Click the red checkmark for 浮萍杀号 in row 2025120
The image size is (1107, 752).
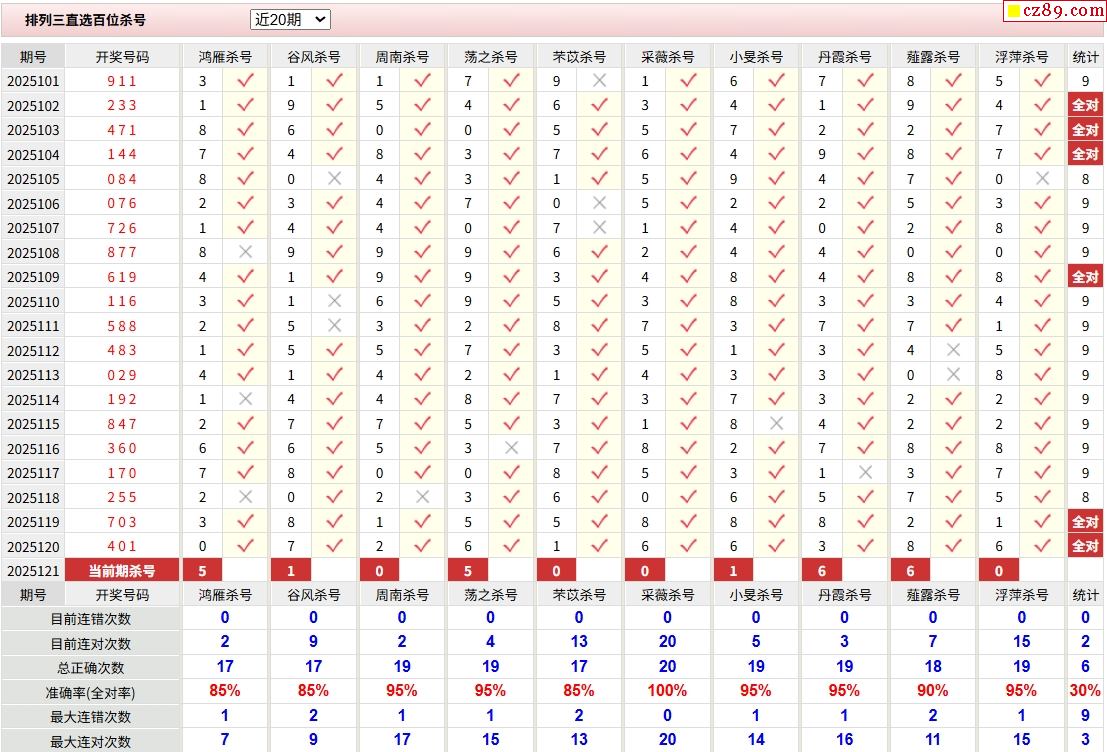pyautogui.click(x=1042, y=546)
